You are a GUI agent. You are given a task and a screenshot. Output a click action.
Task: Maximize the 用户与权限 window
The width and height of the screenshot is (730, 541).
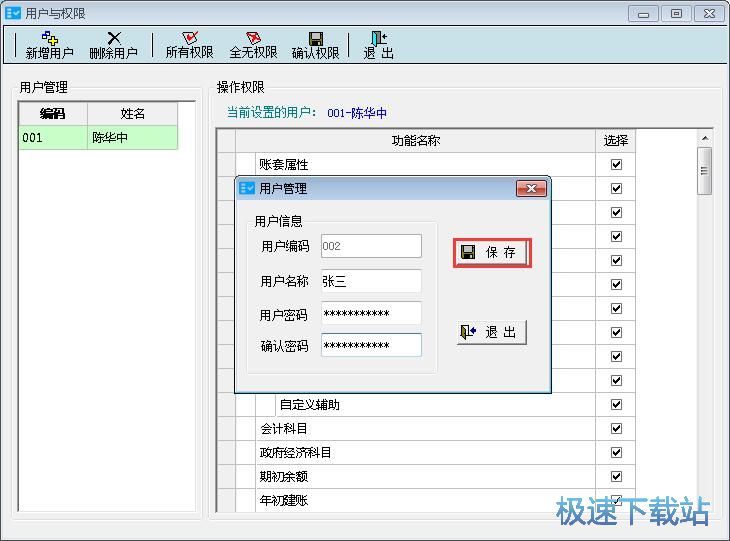pos(676,14)
